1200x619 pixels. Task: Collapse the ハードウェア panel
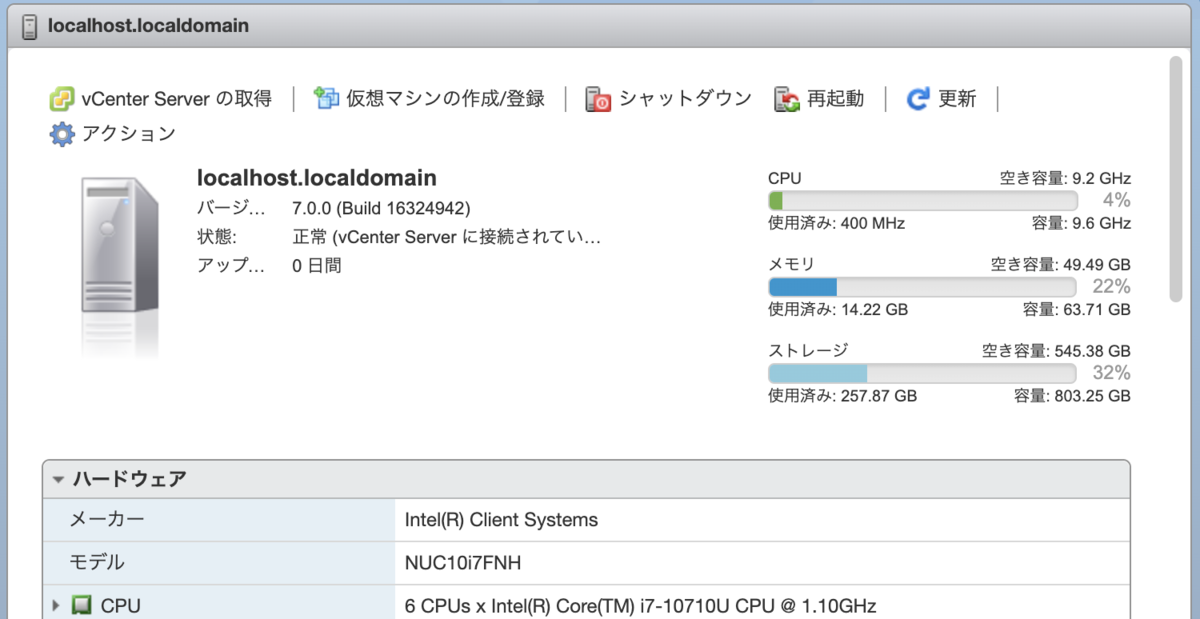click(58, 479)
